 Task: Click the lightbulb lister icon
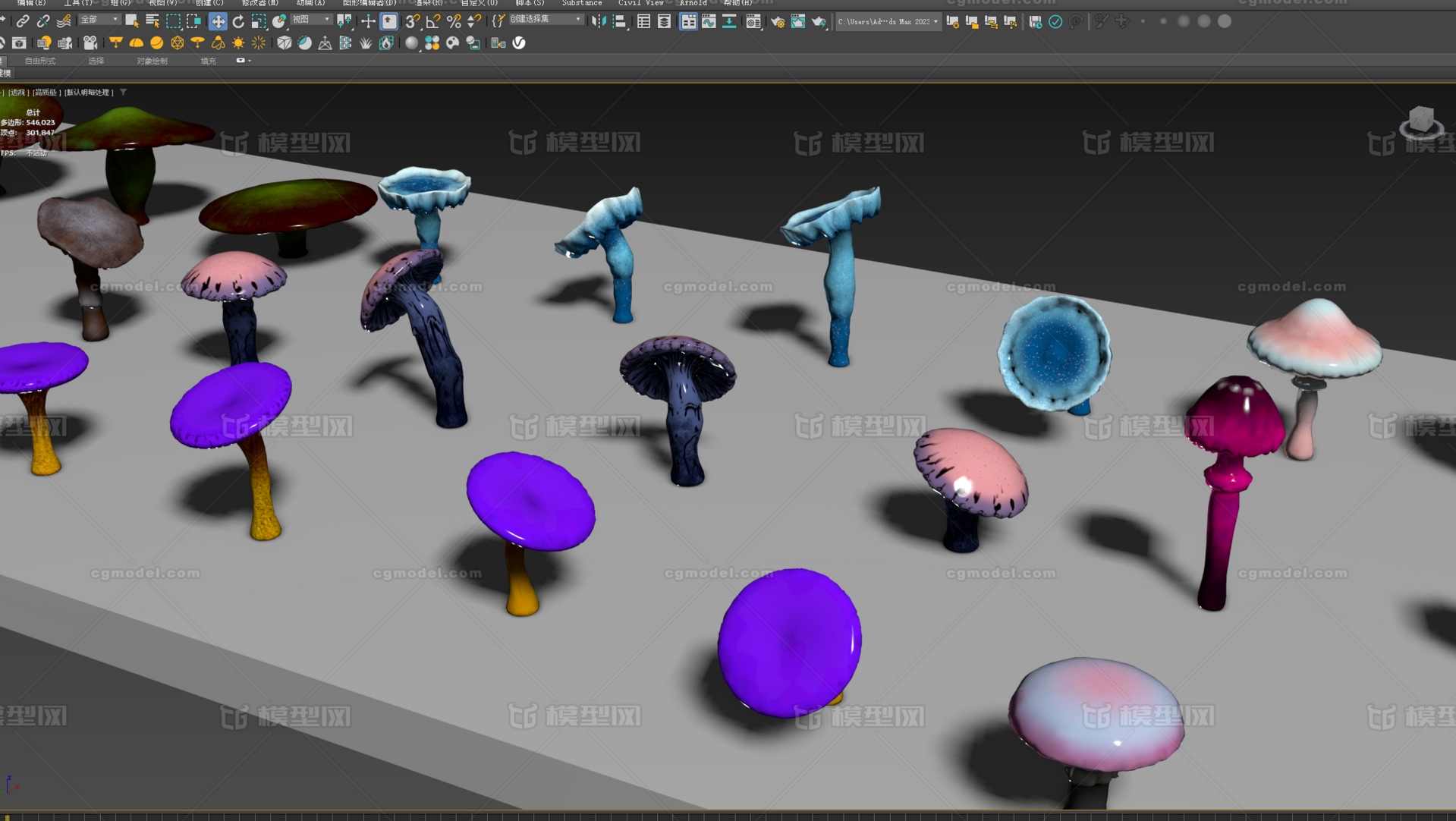[x=45, y=43]
